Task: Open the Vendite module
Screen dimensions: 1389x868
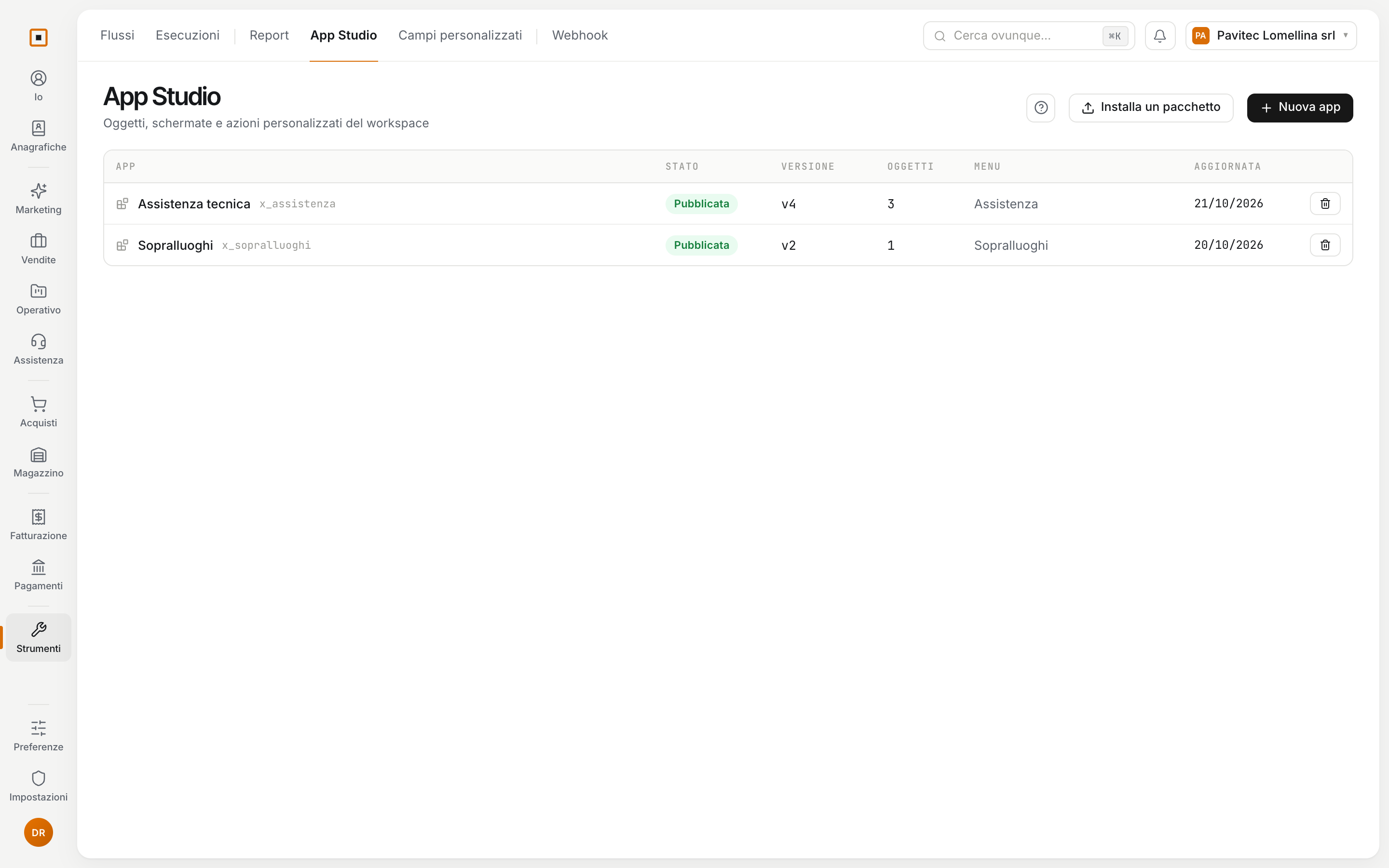Action: (39, 248)
